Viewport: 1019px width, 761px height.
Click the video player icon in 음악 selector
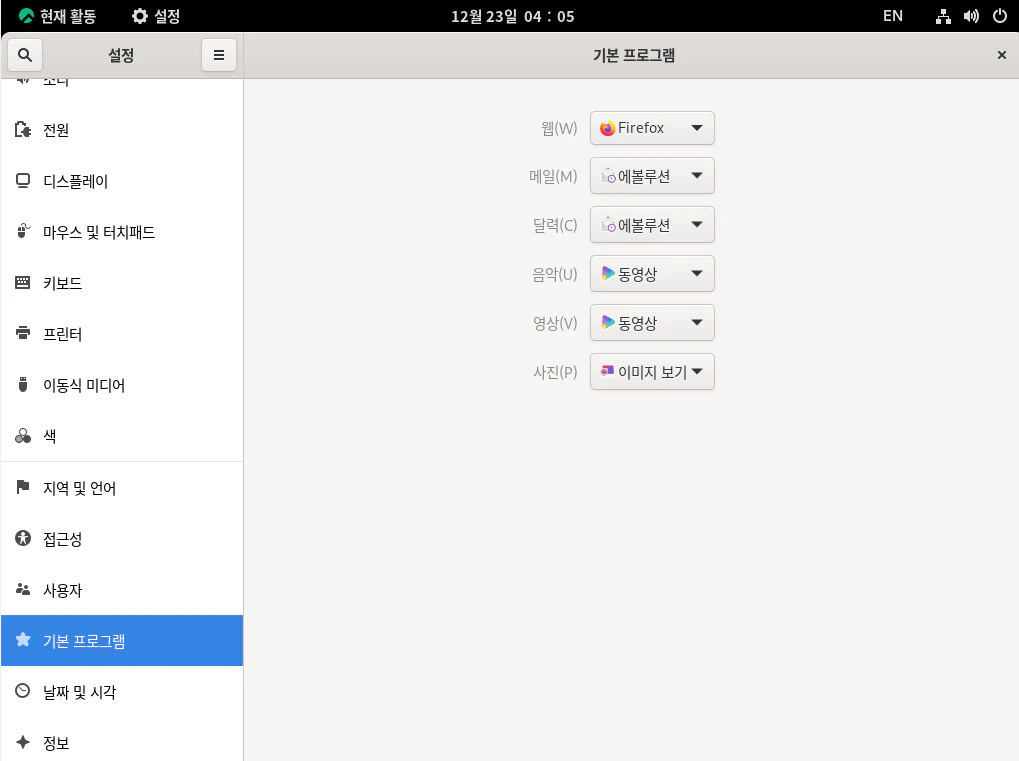point(608,274)
